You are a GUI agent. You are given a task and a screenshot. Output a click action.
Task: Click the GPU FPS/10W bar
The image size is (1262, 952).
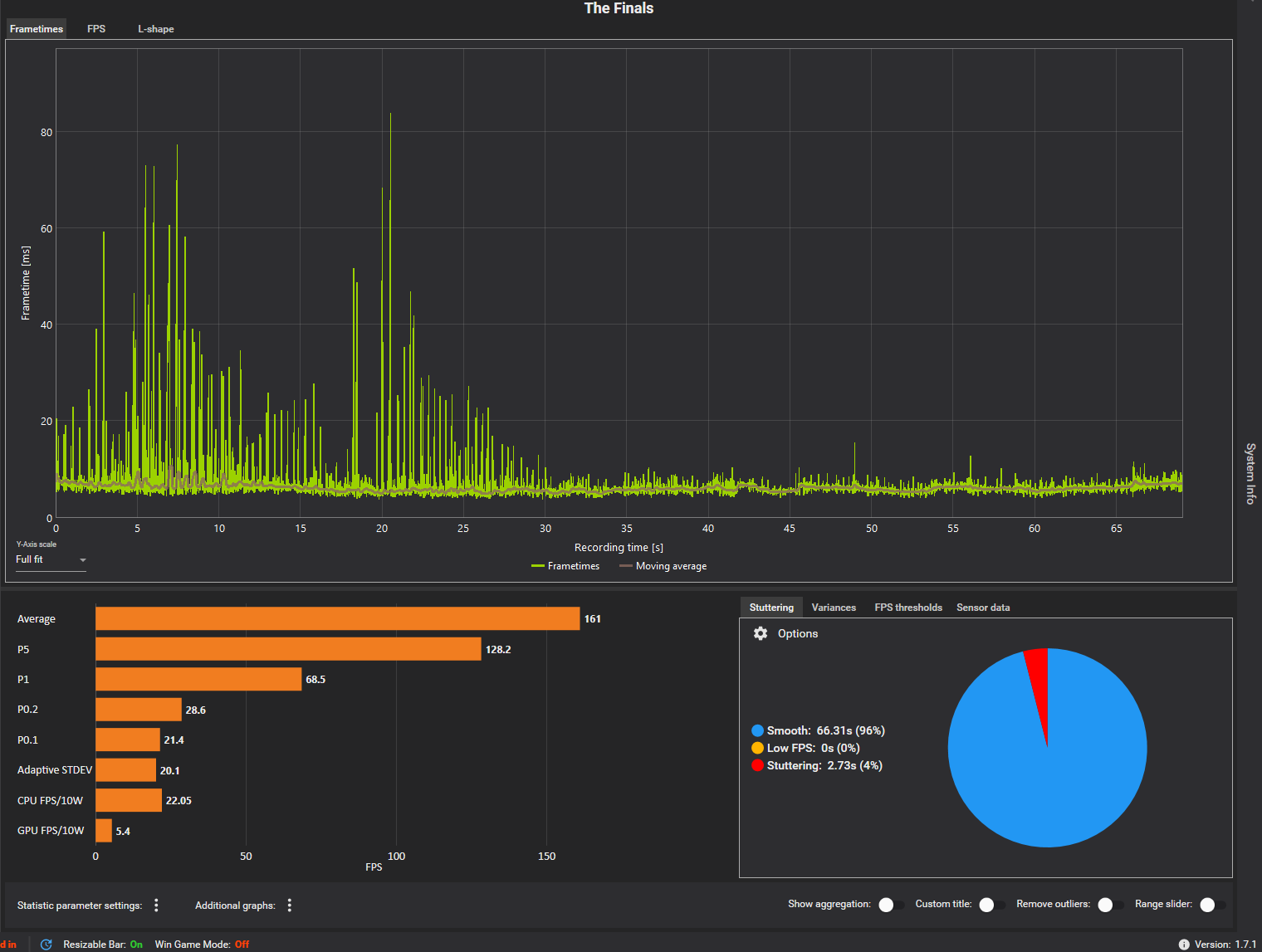pos(104,831)
